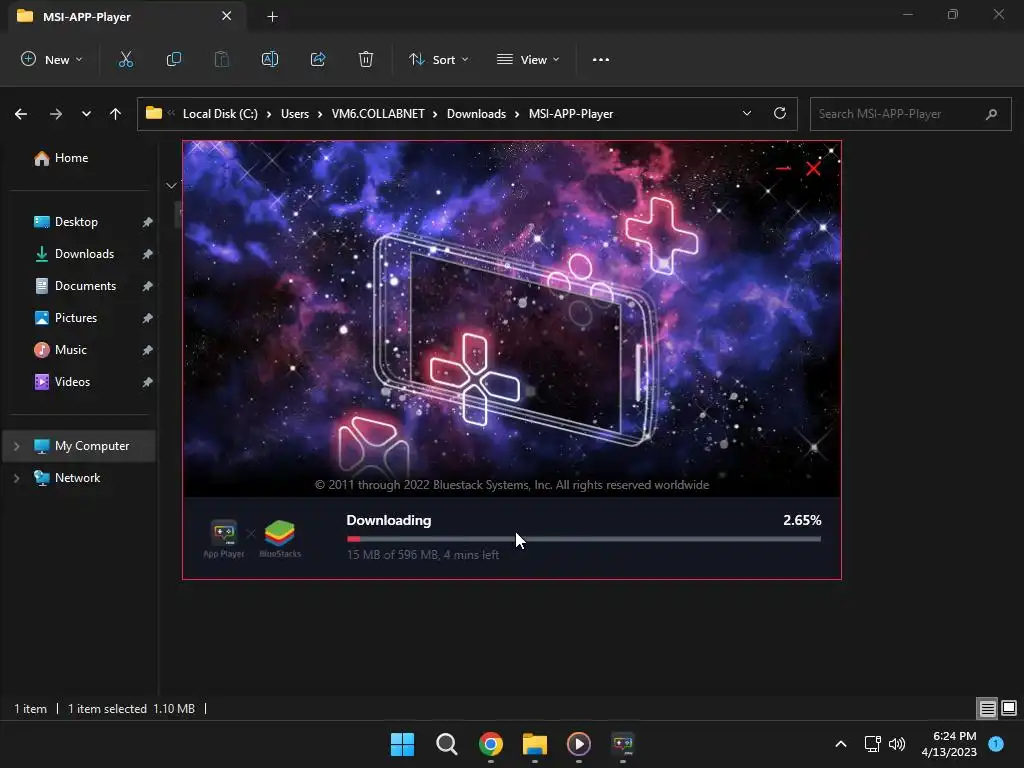Click the Copy icon in toolbar
Image resolution: width=1024 pixels, height=768 pixels.
(174, 59)
